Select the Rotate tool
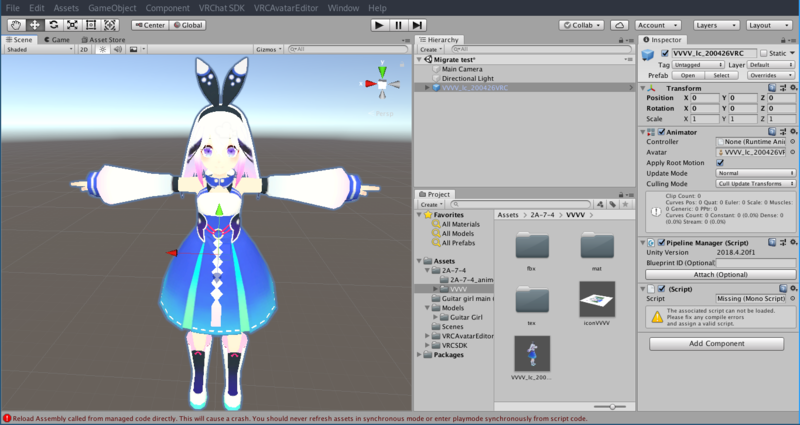Image resolution: width=800 pixels, height=425 pixels. point(53,25)
